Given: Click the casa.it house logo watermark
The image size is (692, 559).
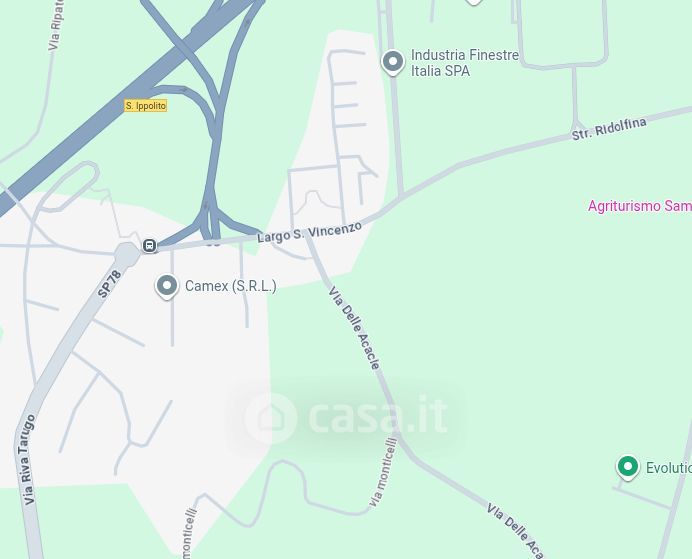Looking at the screenshot, I should point(270,418).
